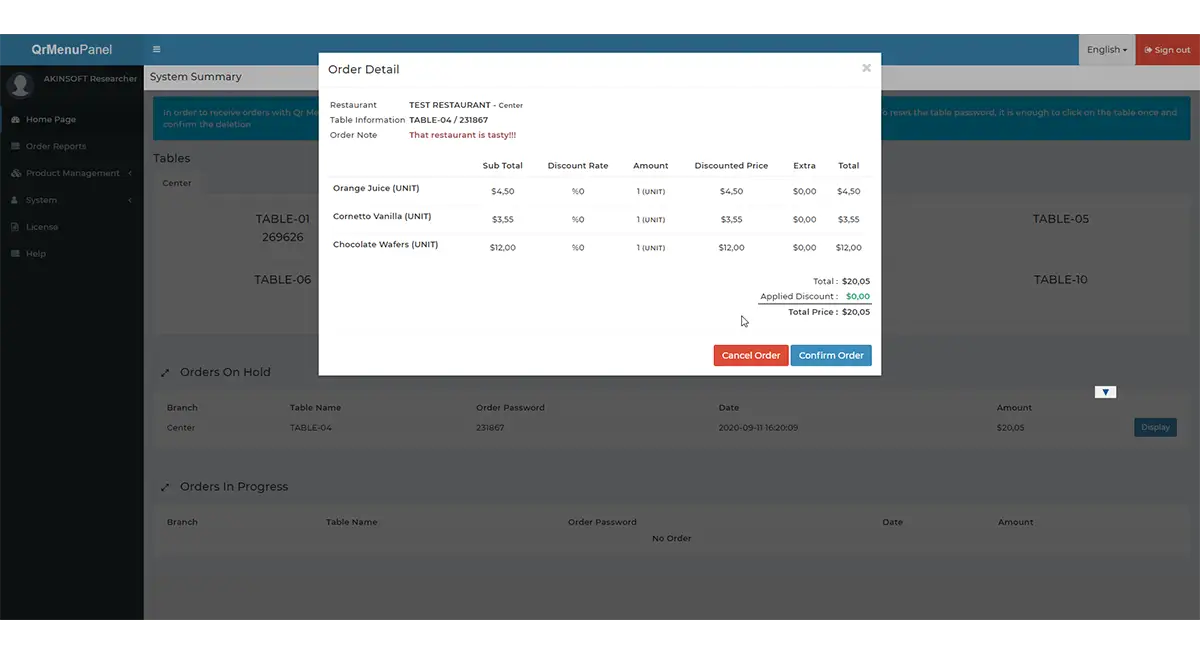Viewport: 1200px width, 653px height.
Task: Click the Help sidebar icon
Action: click(x=15, y=254)
